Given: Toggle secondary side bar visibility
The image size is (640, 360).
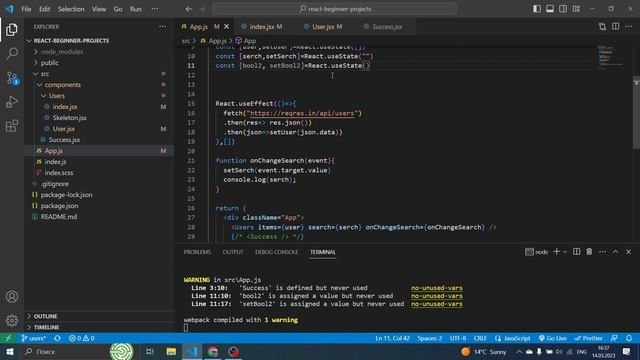Looking at the screenshot, I should tap(563, 9).
